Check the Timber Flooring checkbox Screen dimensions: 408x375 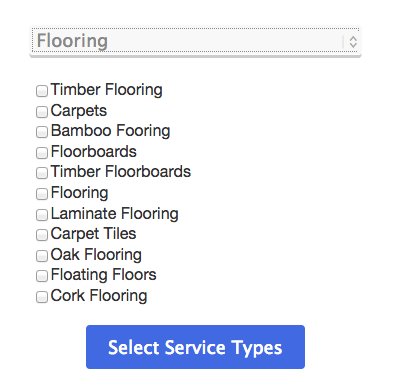pyautogui.click(x=42, y=91)
